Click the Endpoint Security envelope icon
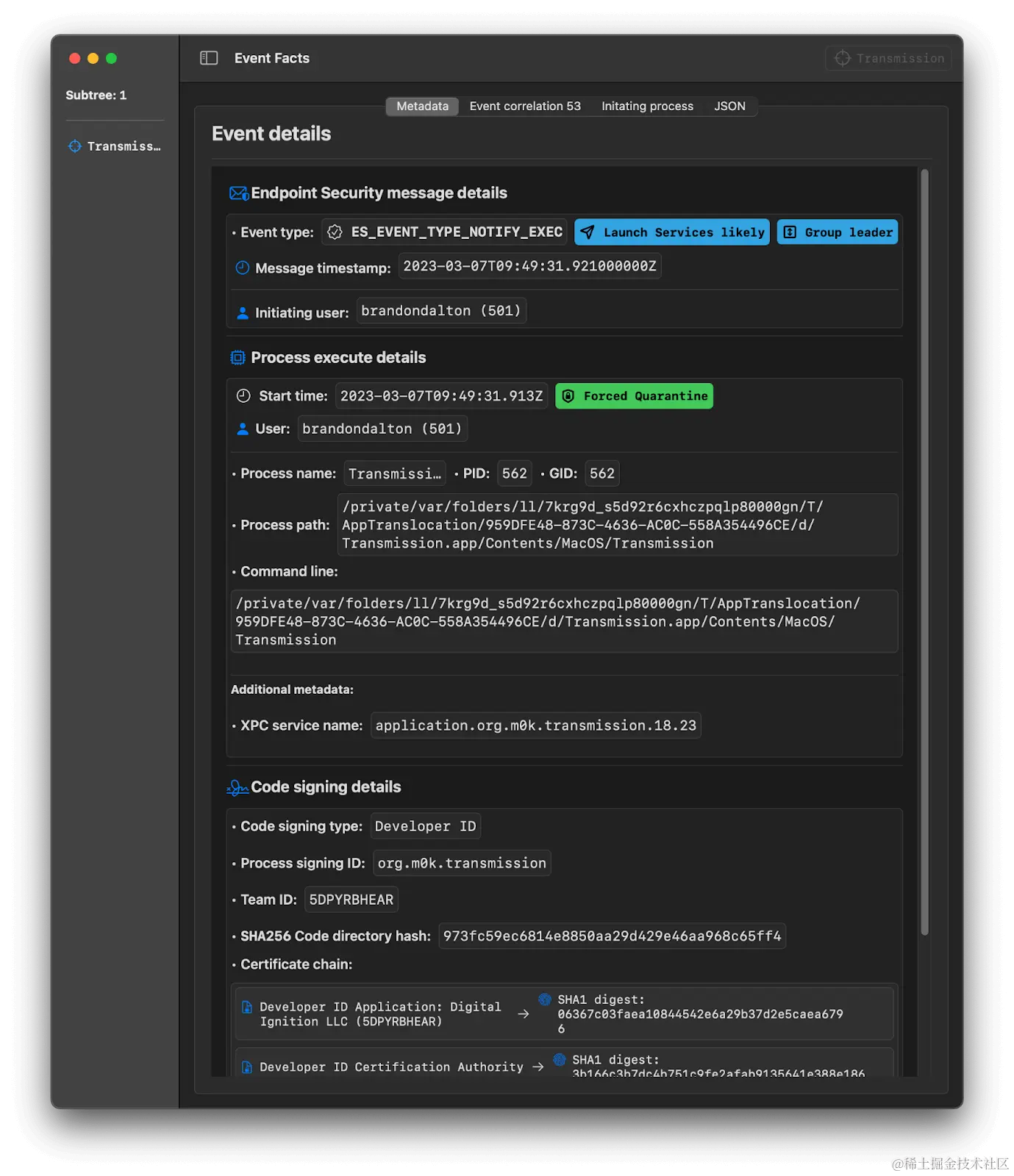The height and width of the screenshot is (1176, 1014). (239, 193)
